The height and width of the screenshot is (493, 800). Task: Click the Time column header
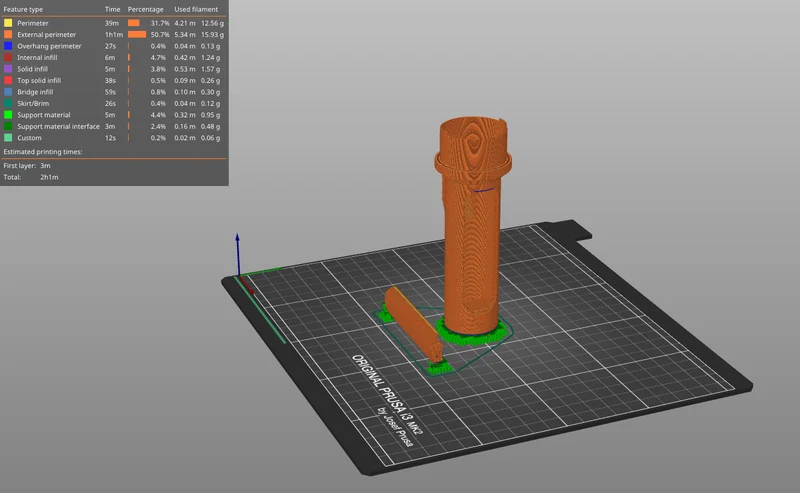click(x=112, y=9)
